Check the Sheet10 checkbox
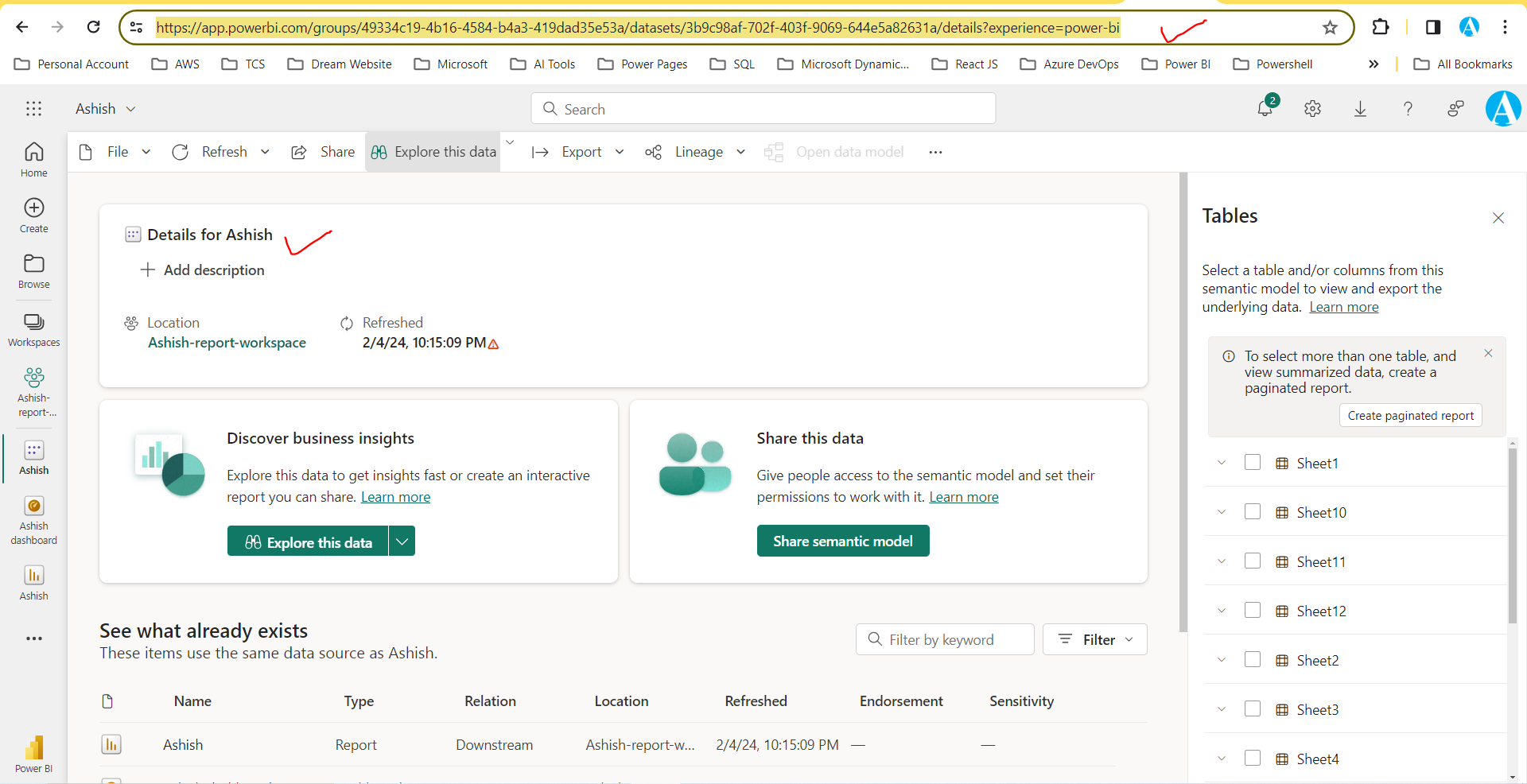Image resolution: width=1527 pixels, height=784 pixels. tap(1253, 512)
